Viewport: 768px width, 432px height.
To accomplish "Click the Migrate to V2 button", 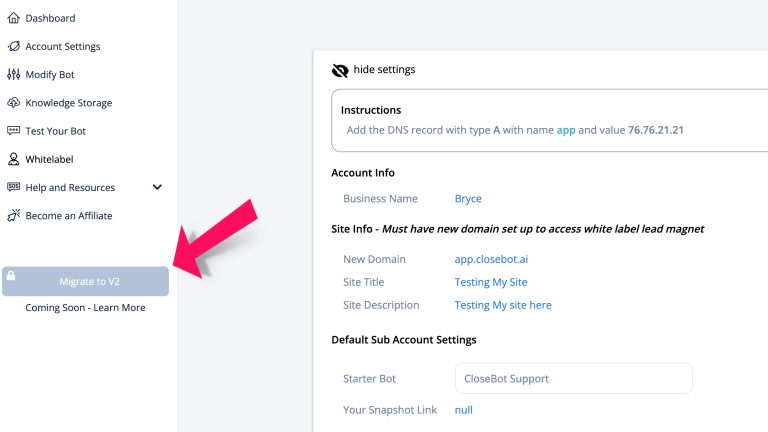I will coord(85,281).
